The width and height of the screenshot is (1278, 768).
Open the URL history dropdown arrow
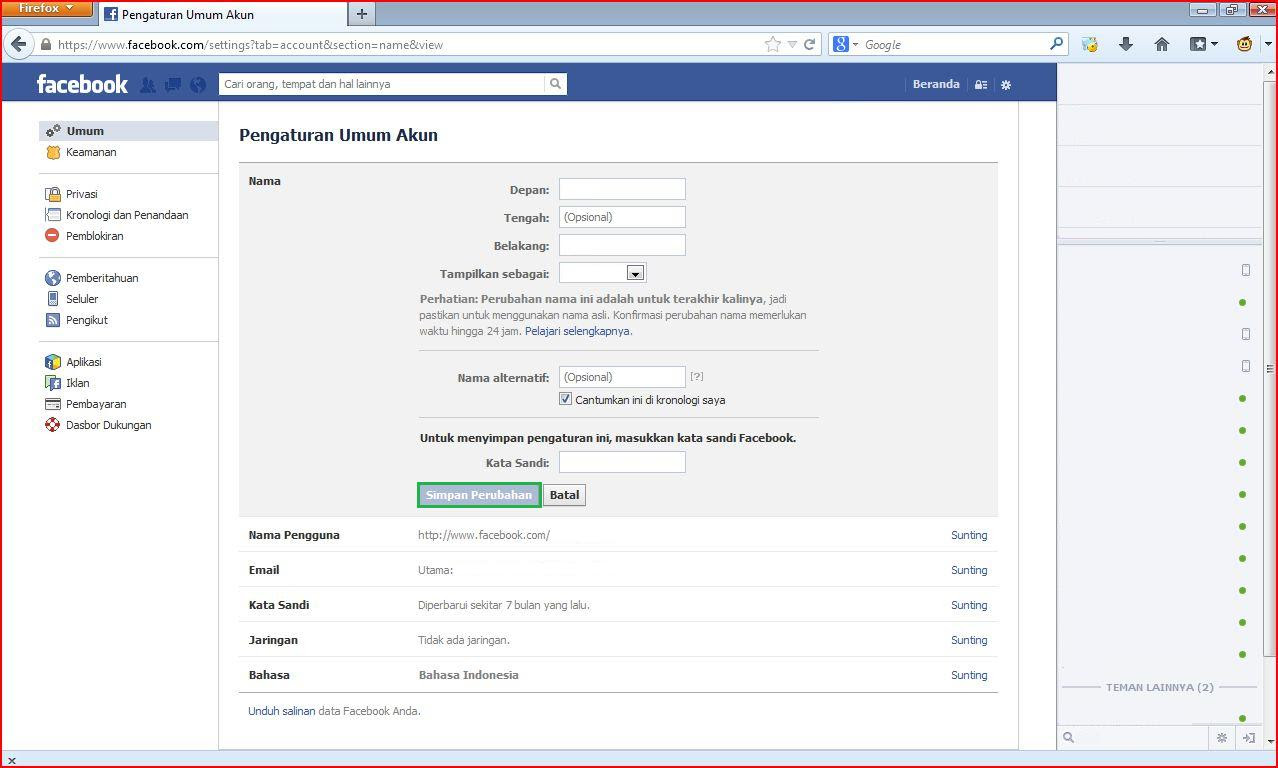[x=792, y=44]
